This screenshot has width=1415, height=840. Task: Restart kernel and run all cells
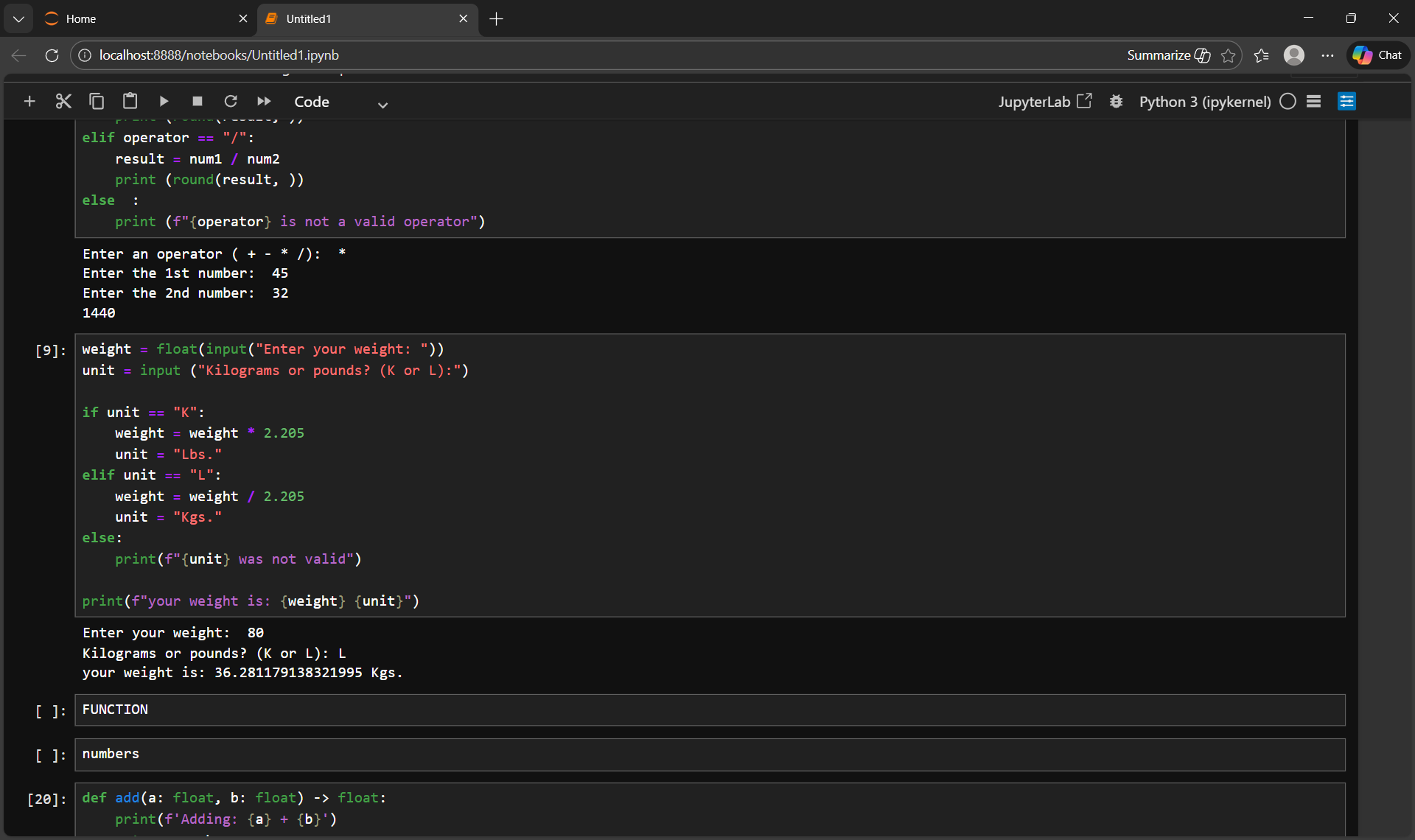[x=264, y=102]
